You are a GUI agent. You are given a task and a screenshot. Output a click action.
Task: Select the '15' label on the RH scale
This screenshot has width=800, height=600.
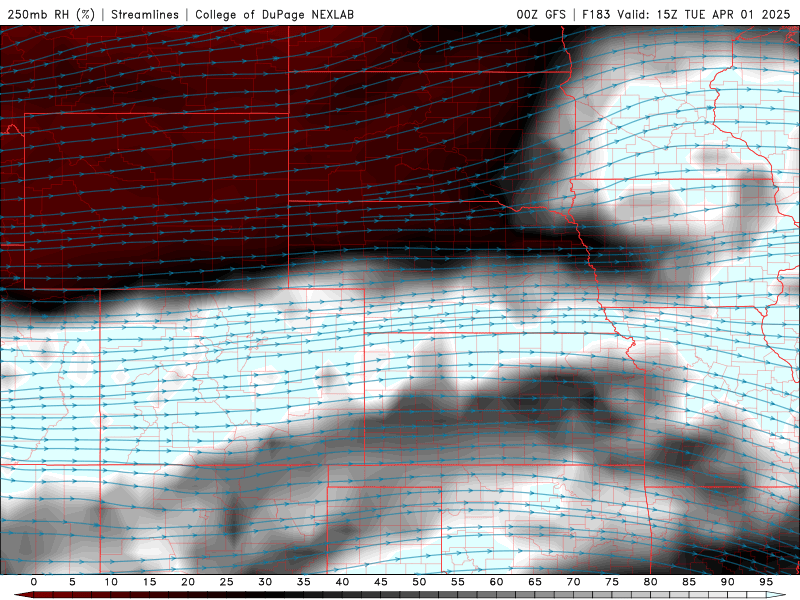pos(149,582)
